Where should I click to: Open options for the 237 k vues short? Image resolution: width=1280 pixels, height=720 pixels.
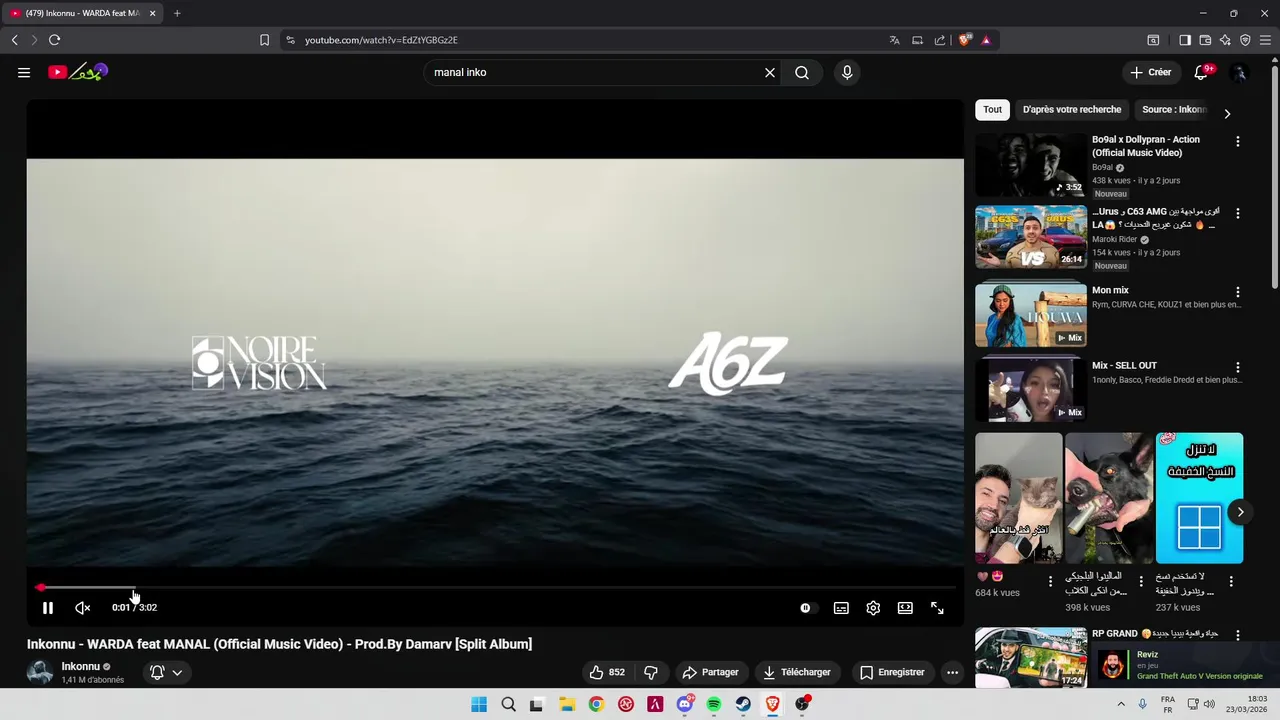(1231, 581)
